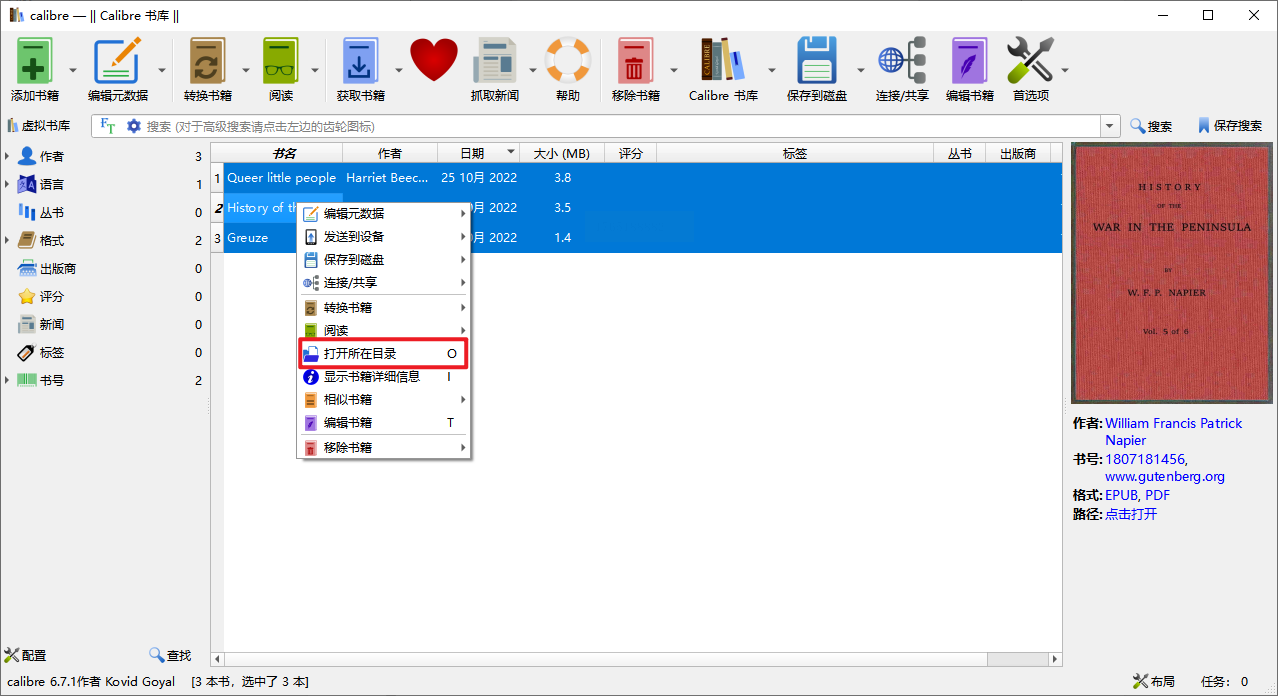
Task: Choose Similar books (相似书籍) context menu entry
Action: click(384, 399)
